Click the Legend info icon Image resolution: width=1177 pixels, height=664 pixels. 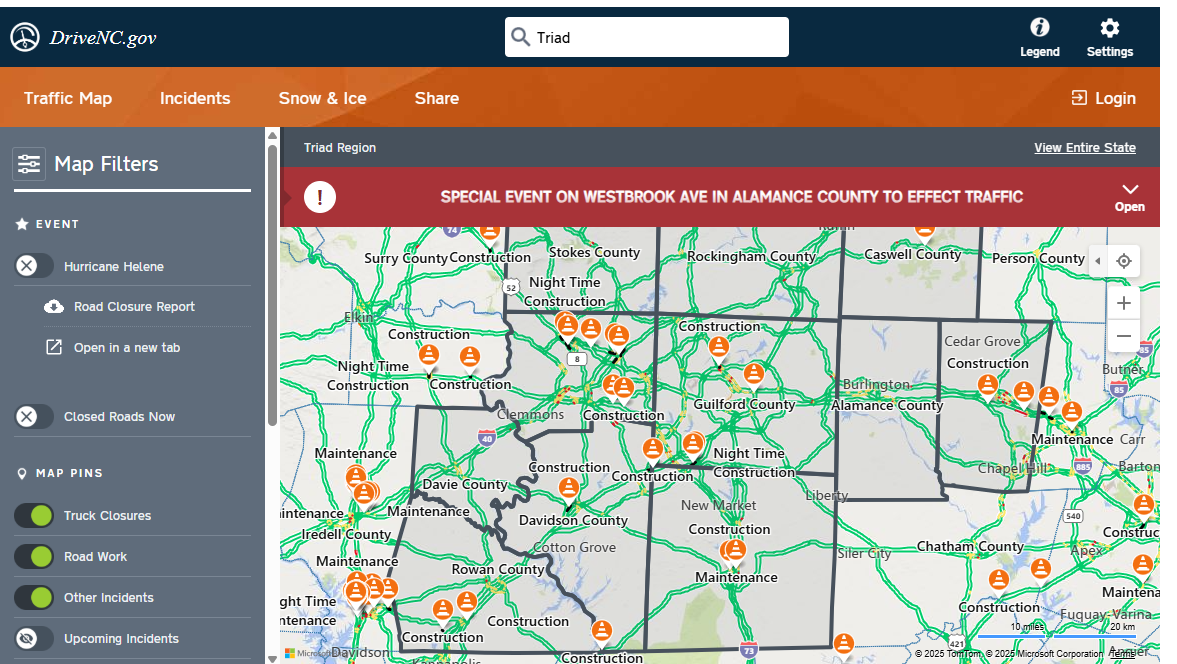(1039, 29)
